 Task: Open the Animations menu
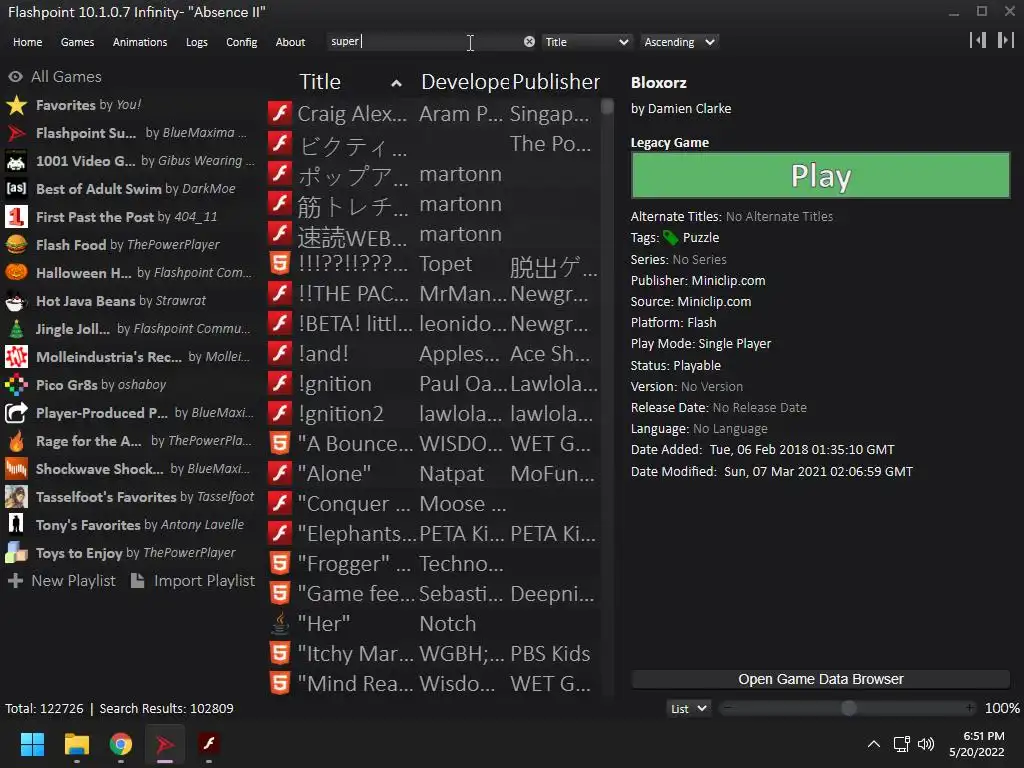coord(140,42)
